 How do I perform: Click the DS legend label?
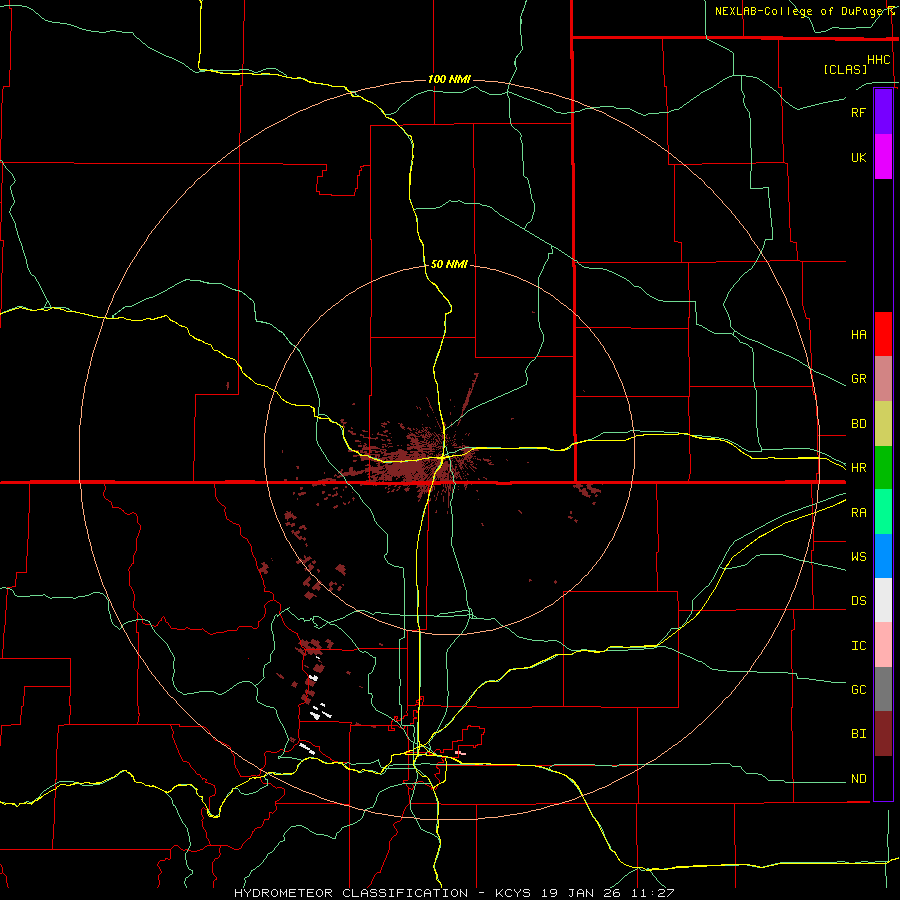858,601
